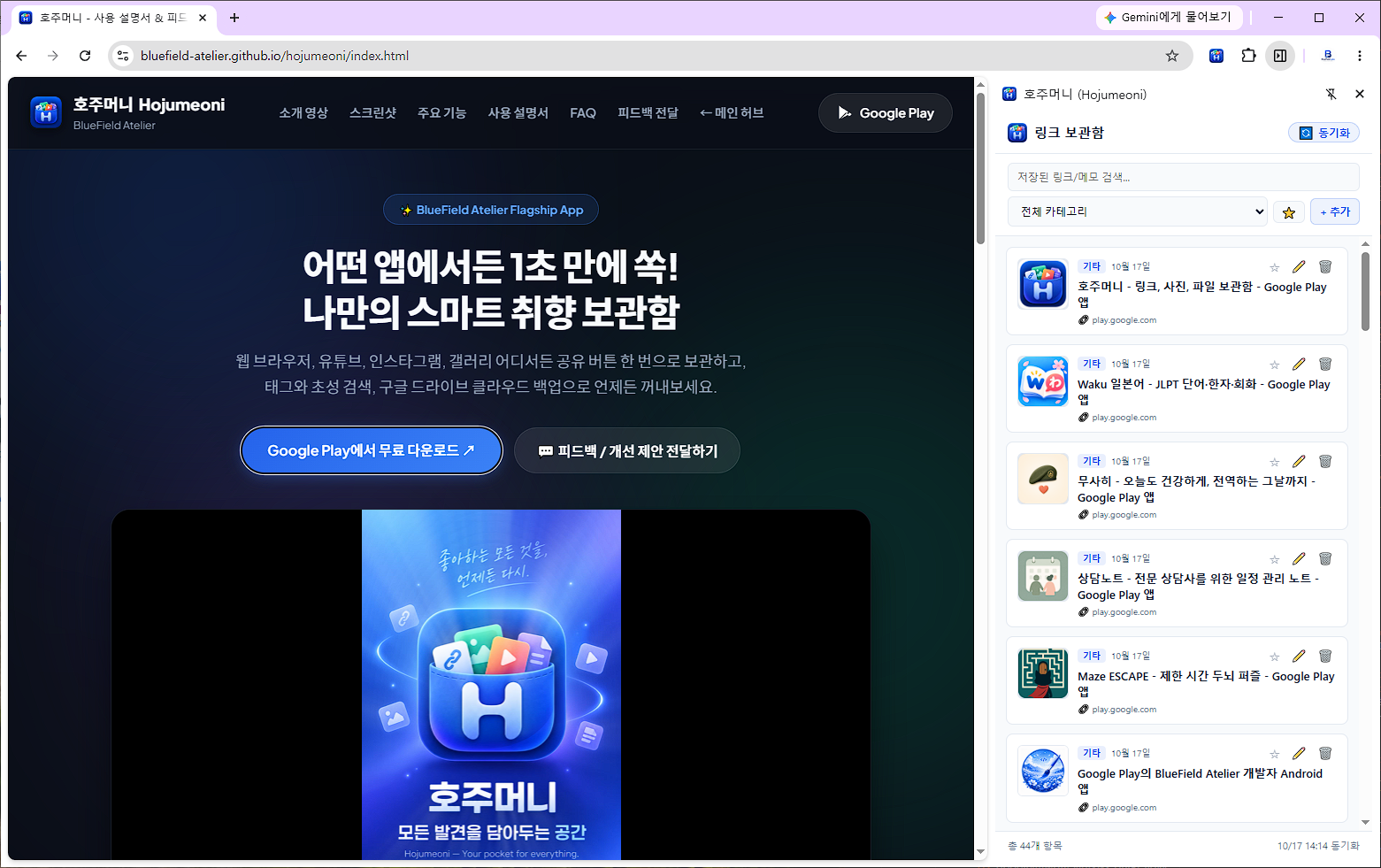Add a new link with + 추가

pos(1335,211)
